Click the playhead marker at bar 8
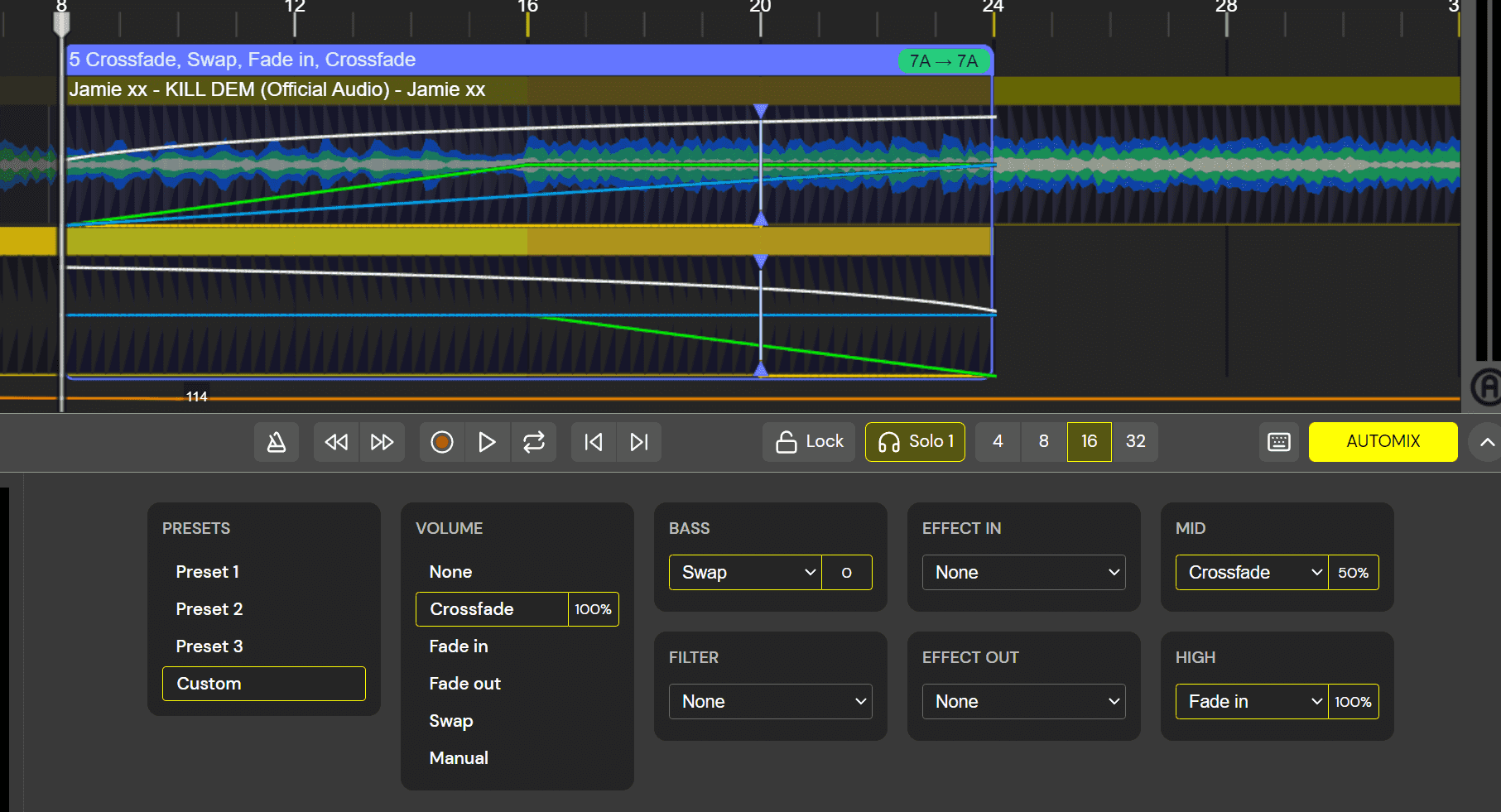The image size is (1501, 812). [x=61, y=23]
